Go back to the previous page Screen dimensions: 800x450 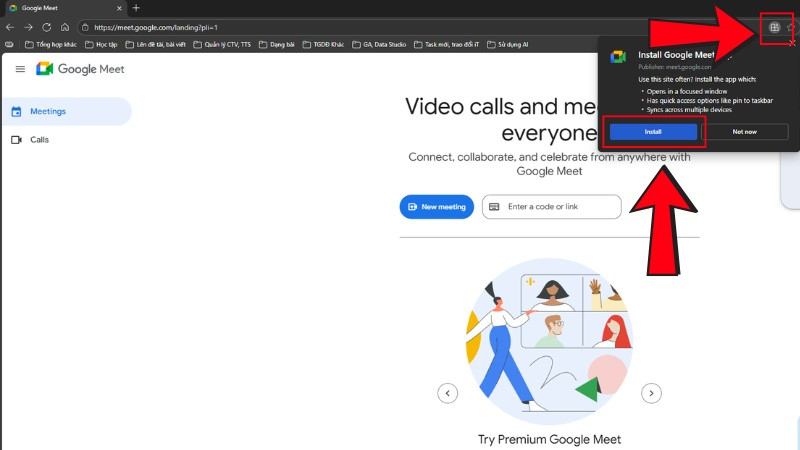click(10, 27)
